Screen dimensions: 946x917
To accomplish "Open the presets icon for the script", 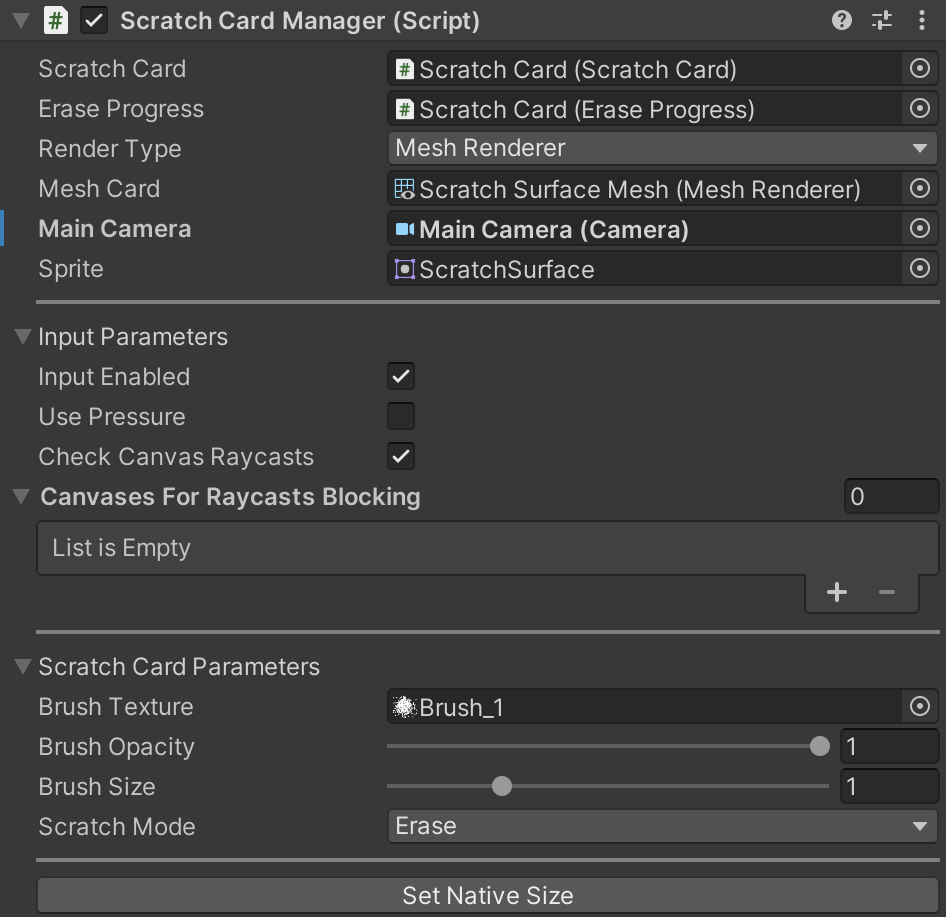I will [881, 19].
